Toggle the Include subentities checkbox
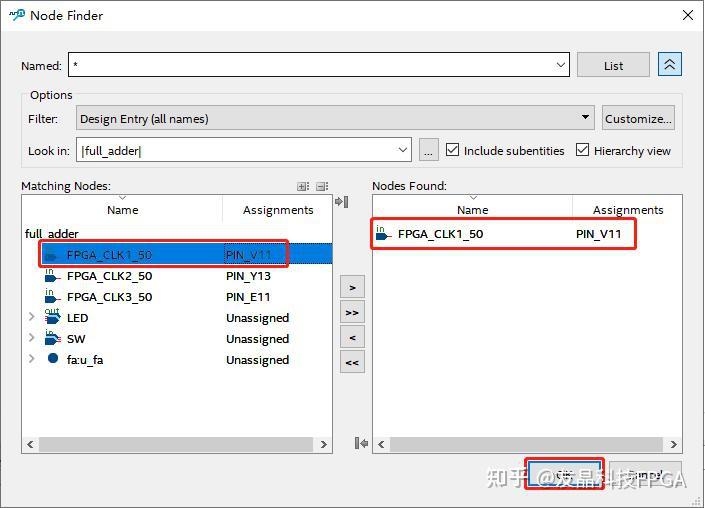 tap(452, 150)
